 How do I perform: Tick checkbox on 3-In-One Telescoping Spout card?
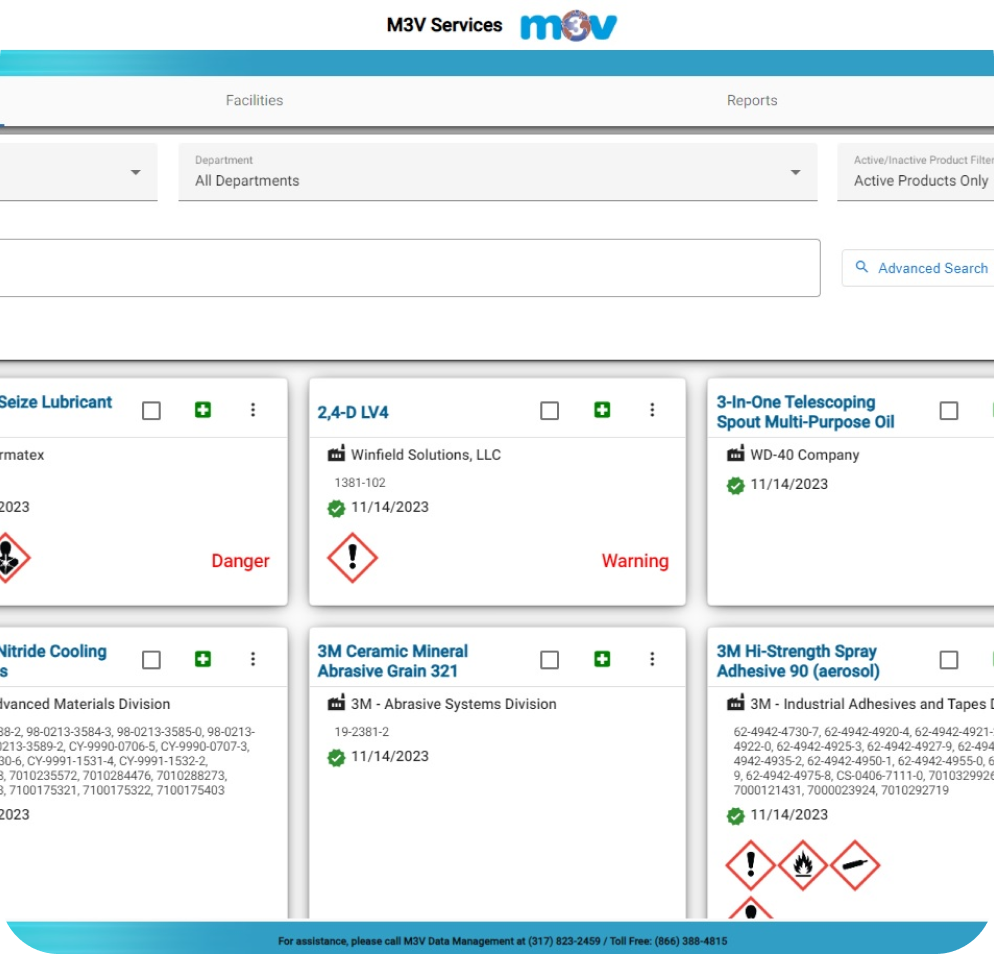949,411
